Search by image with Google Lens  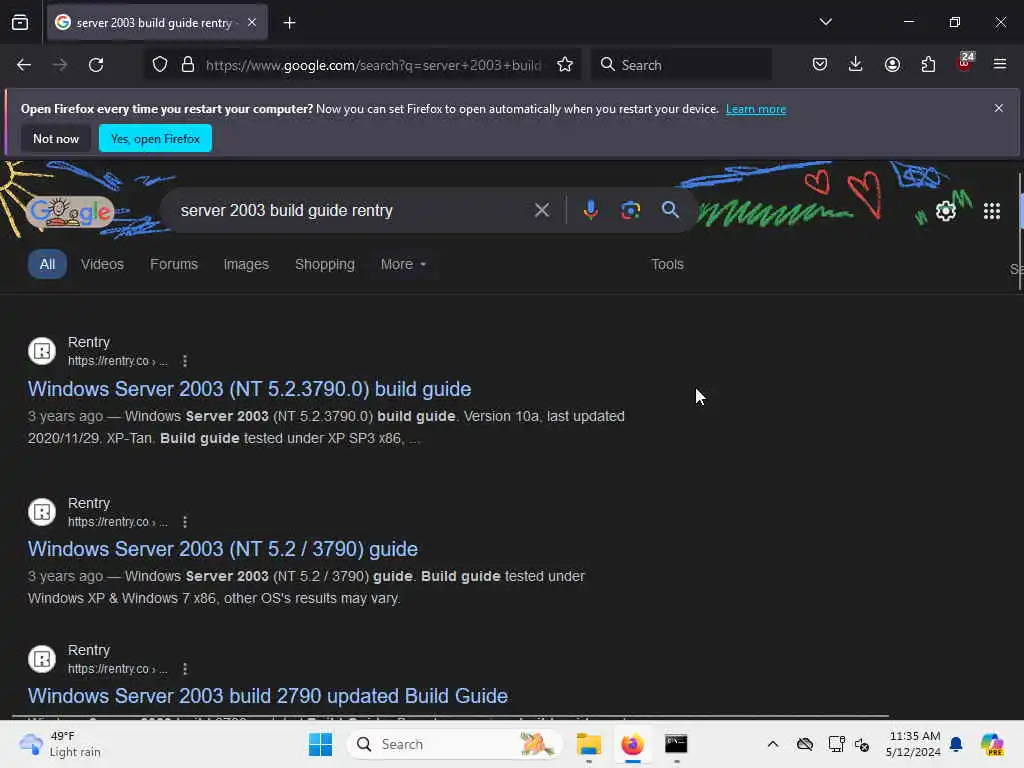pyautogui.click(x=630, y=210)
